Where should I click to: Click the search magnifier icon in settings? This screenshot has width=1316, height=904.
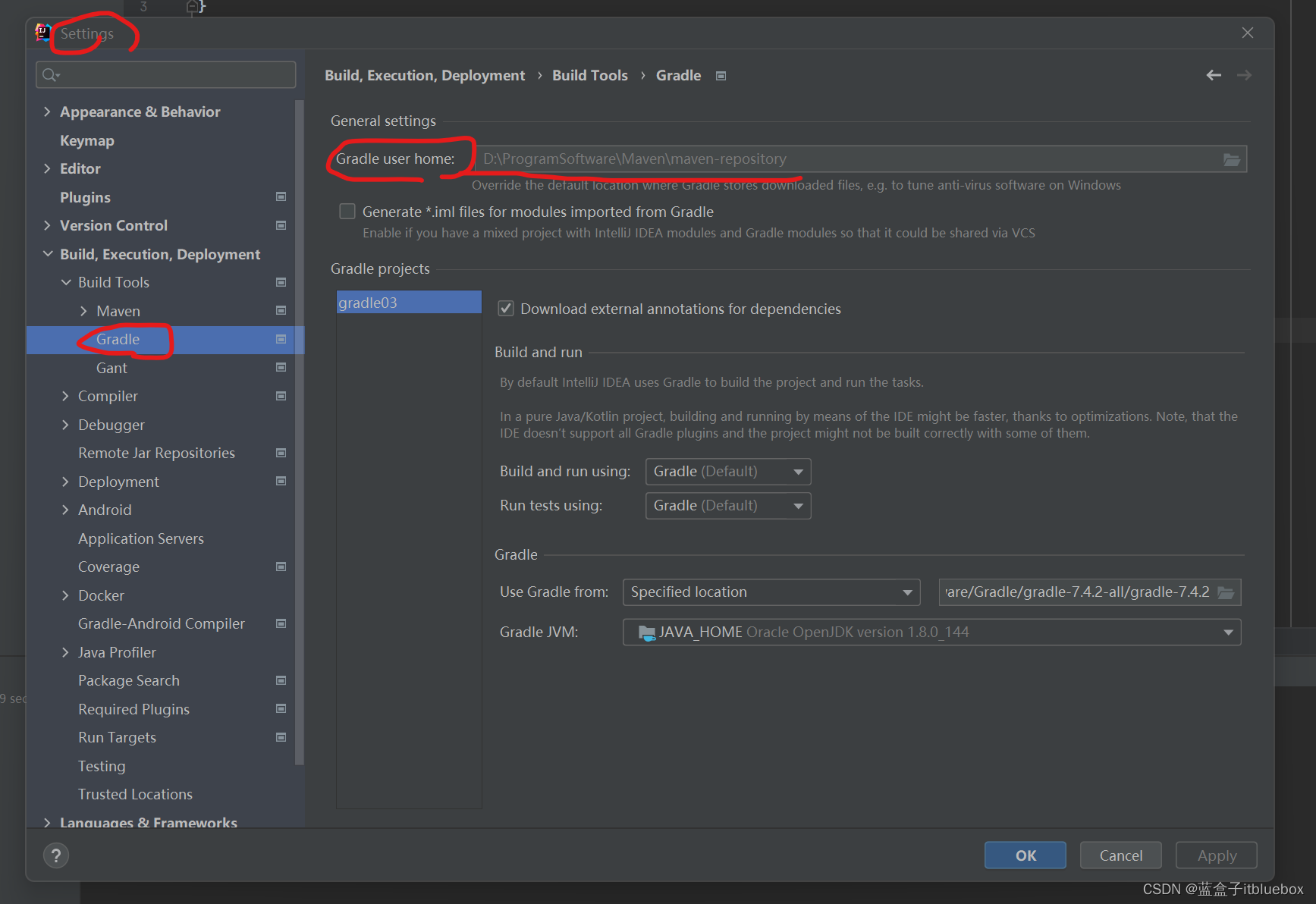pyautogui.click(x=50, y=74)
